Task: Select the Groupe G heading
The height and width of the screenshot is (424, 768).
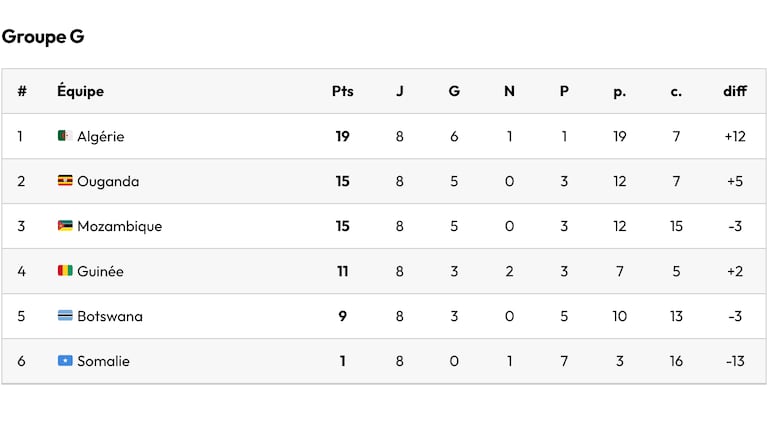Action: (x=43, y=37)
